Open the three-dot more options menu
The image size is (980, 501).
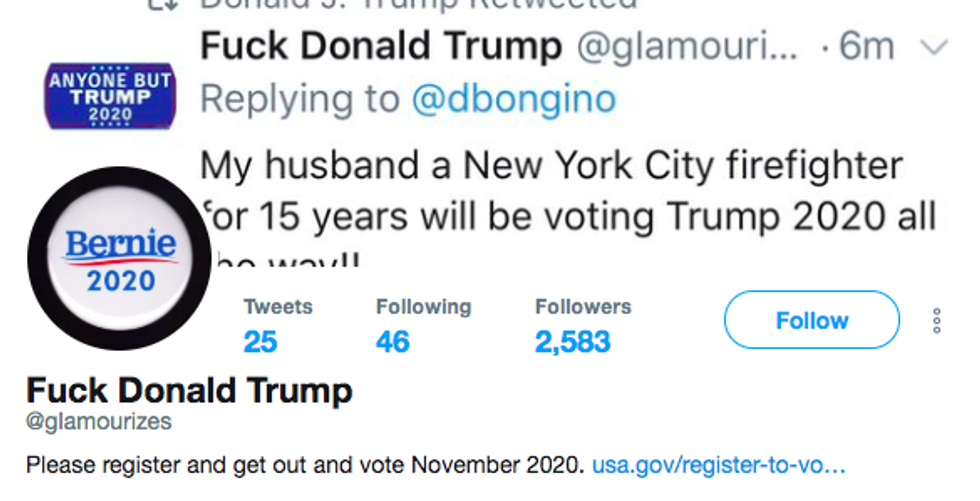[936, 320]
